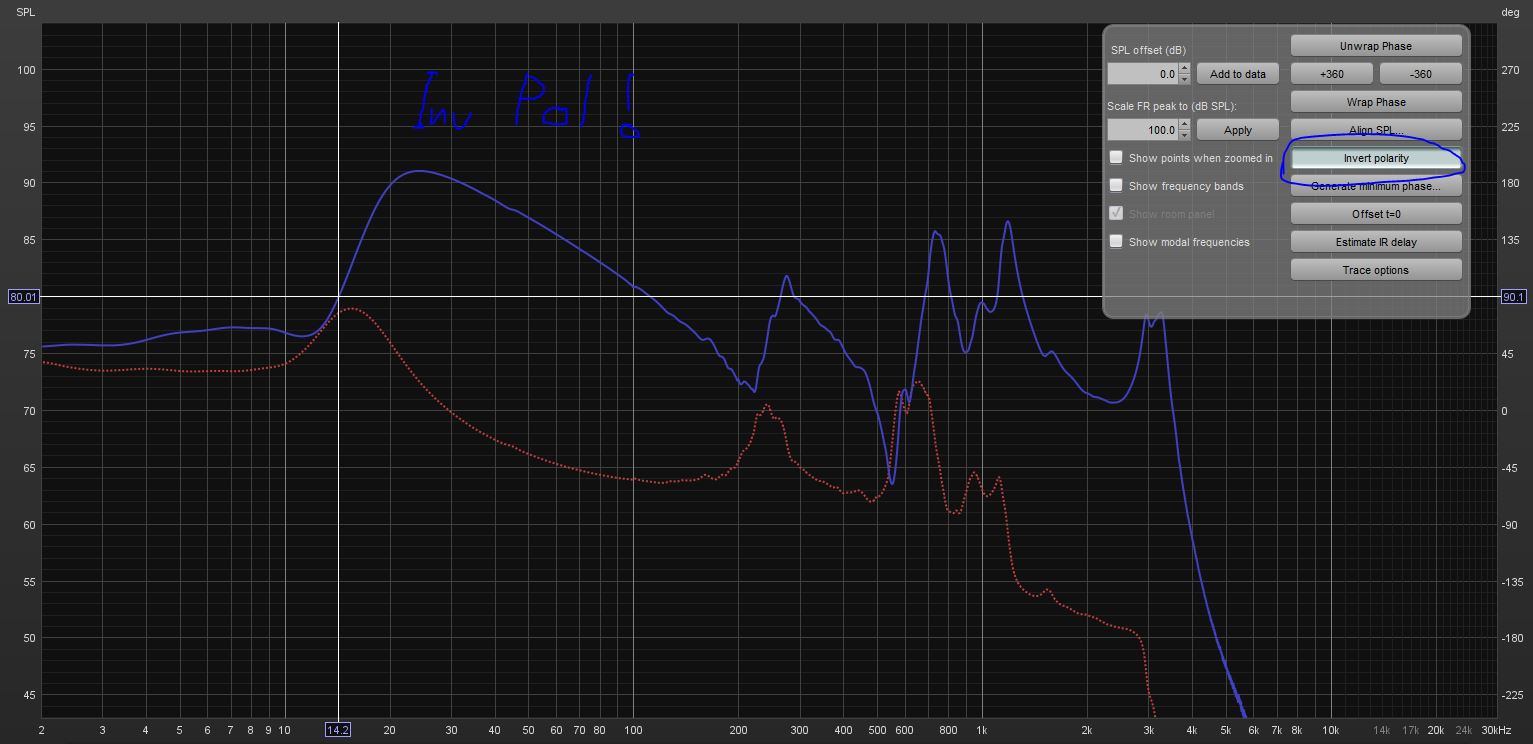The image size is (1533, 744).
Task: Enable Show frequency bands checkbox
Action: (x=1116, y=186)
